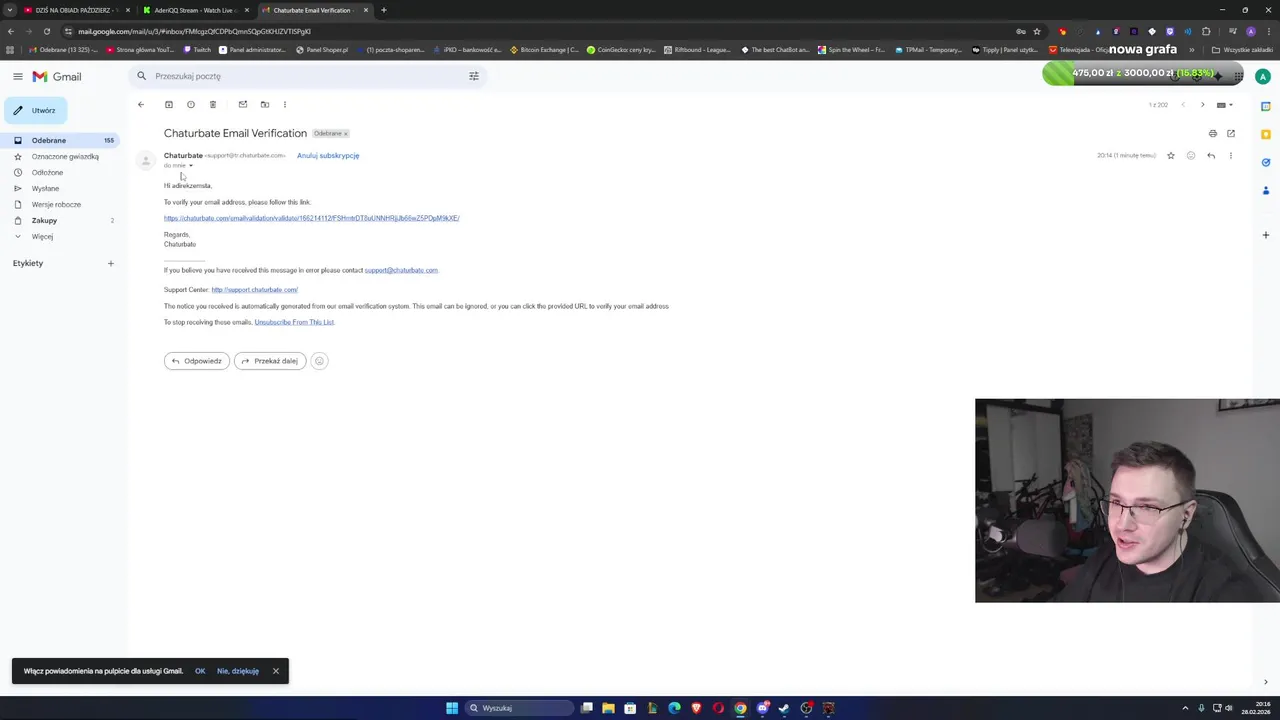This screenshot has height=720, width=1280.
Task: Open the Gmail main menu hamburger
Action: pyautogui.click(x=17, y=76)
